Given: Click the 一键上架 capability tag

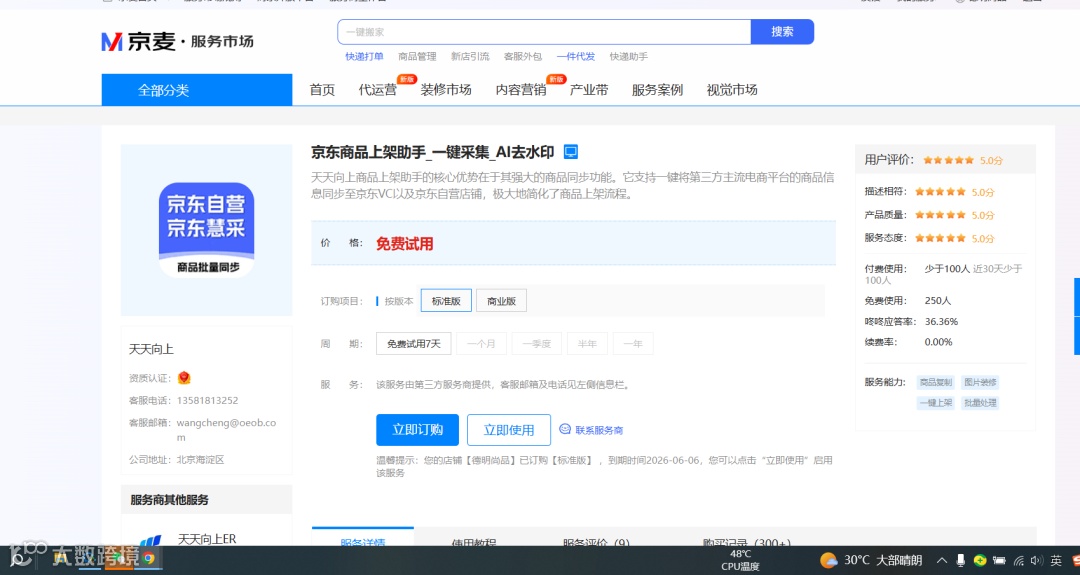Looking at the screenshot, I should [x=935, y=403].
